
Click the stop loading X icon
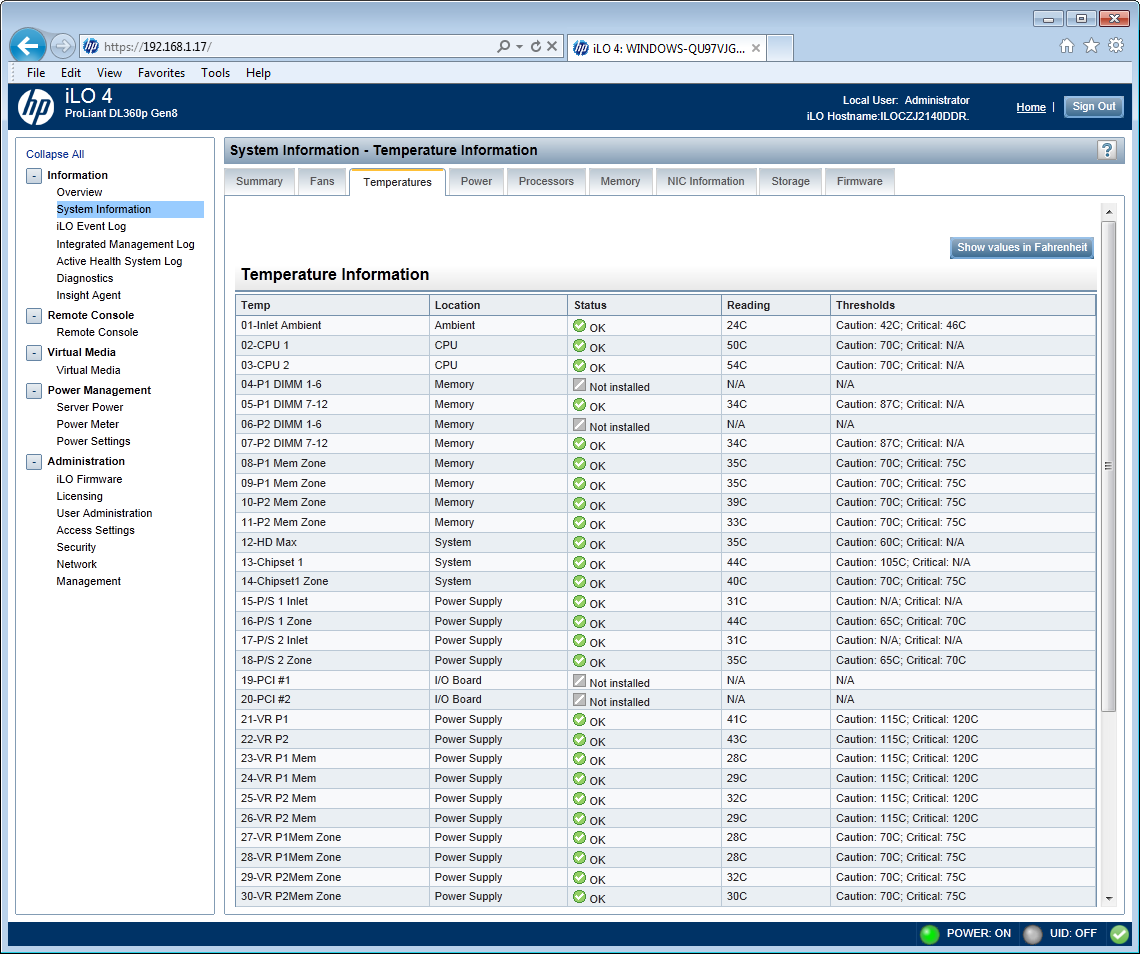(x=552, y=47)
